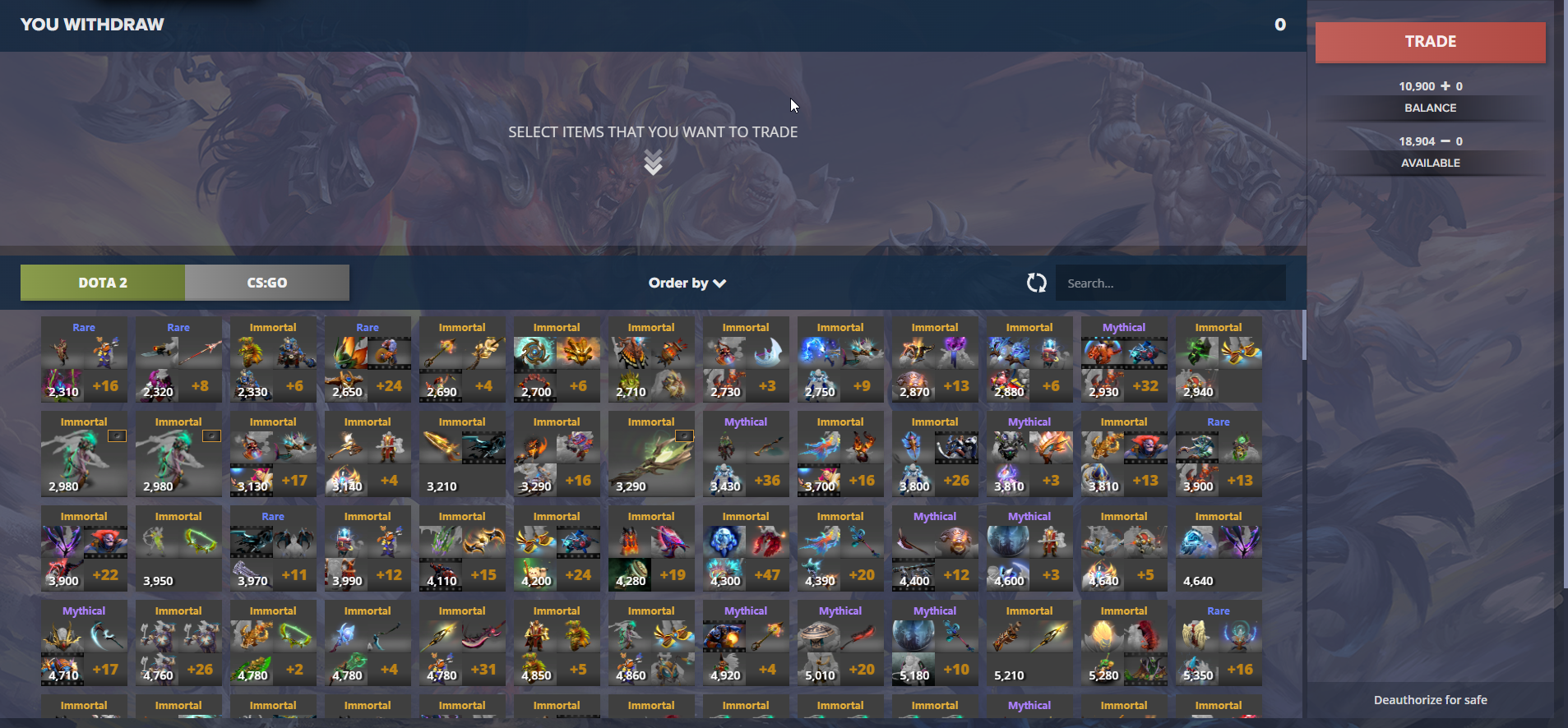Click the Search input field
Viewport: 1568px width, 728px height.
1171,283
